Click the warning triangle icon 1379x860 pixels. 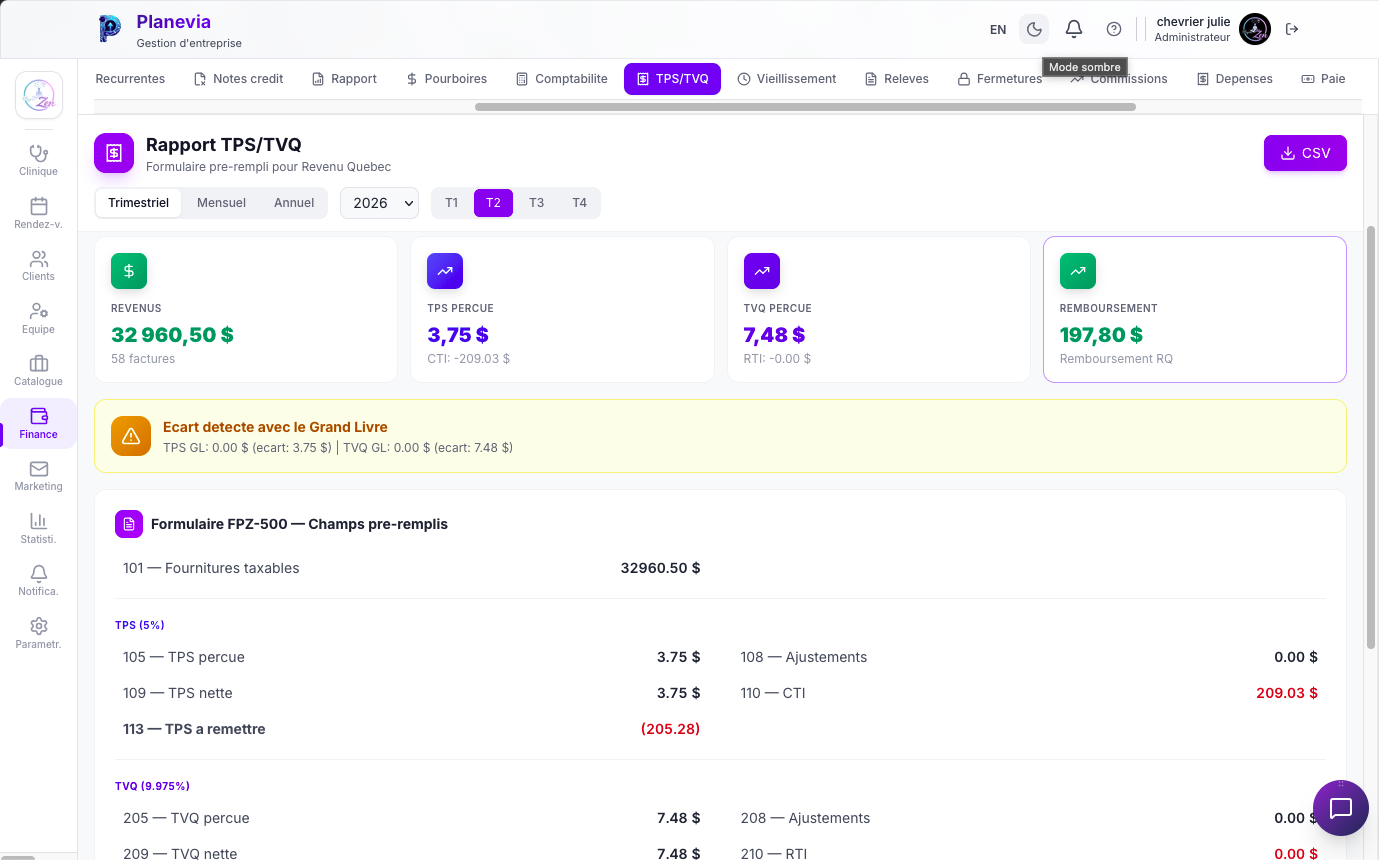pos(131,436)
